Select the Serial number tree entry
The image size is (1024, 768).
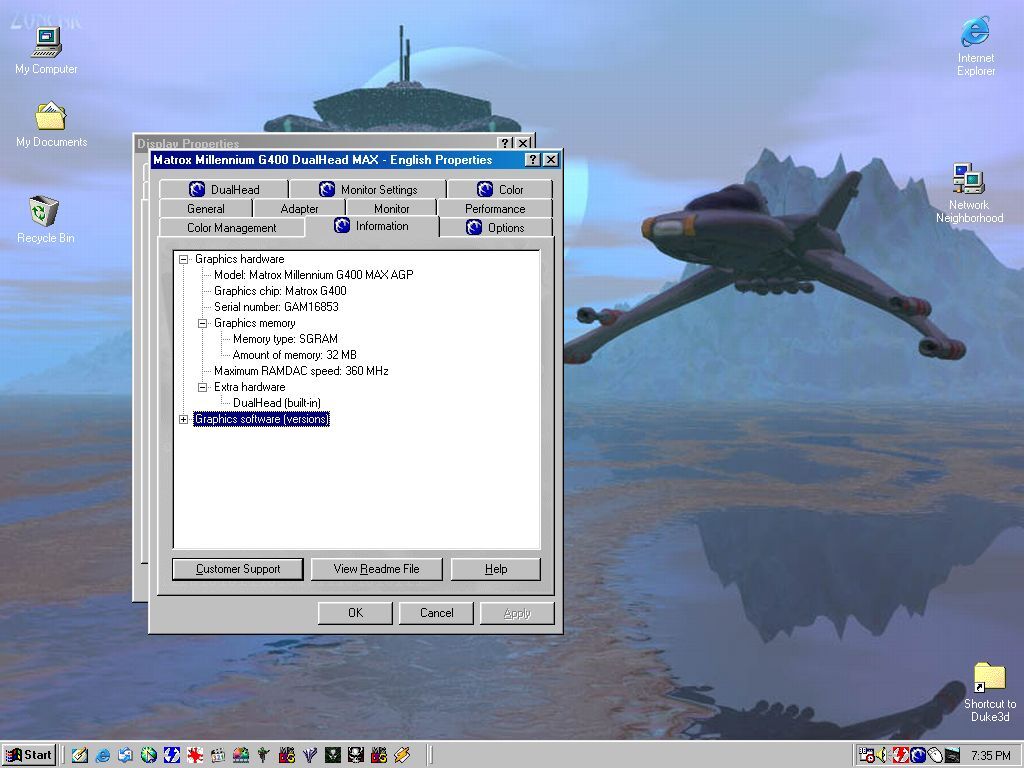click(x=276, y=307)
